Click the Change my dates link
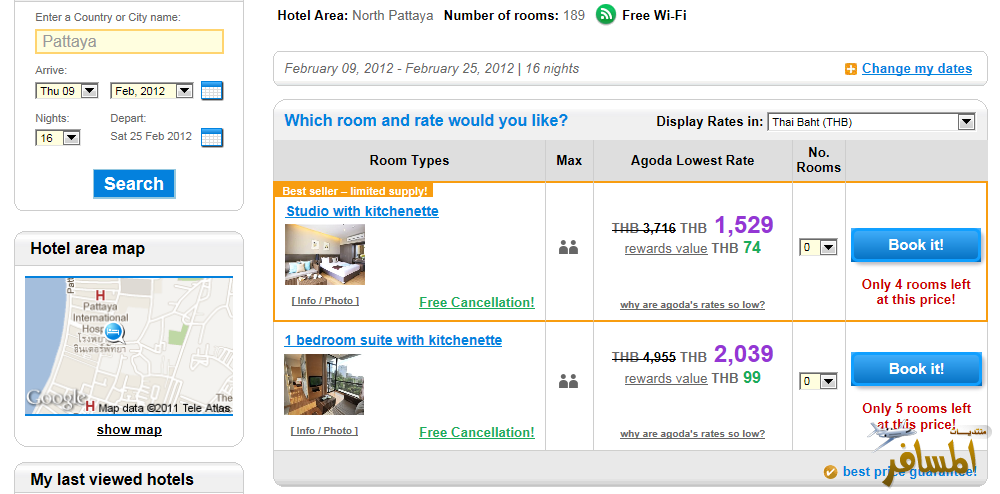This screenshot has width=1000, height=494. click(x=917, y=69)
